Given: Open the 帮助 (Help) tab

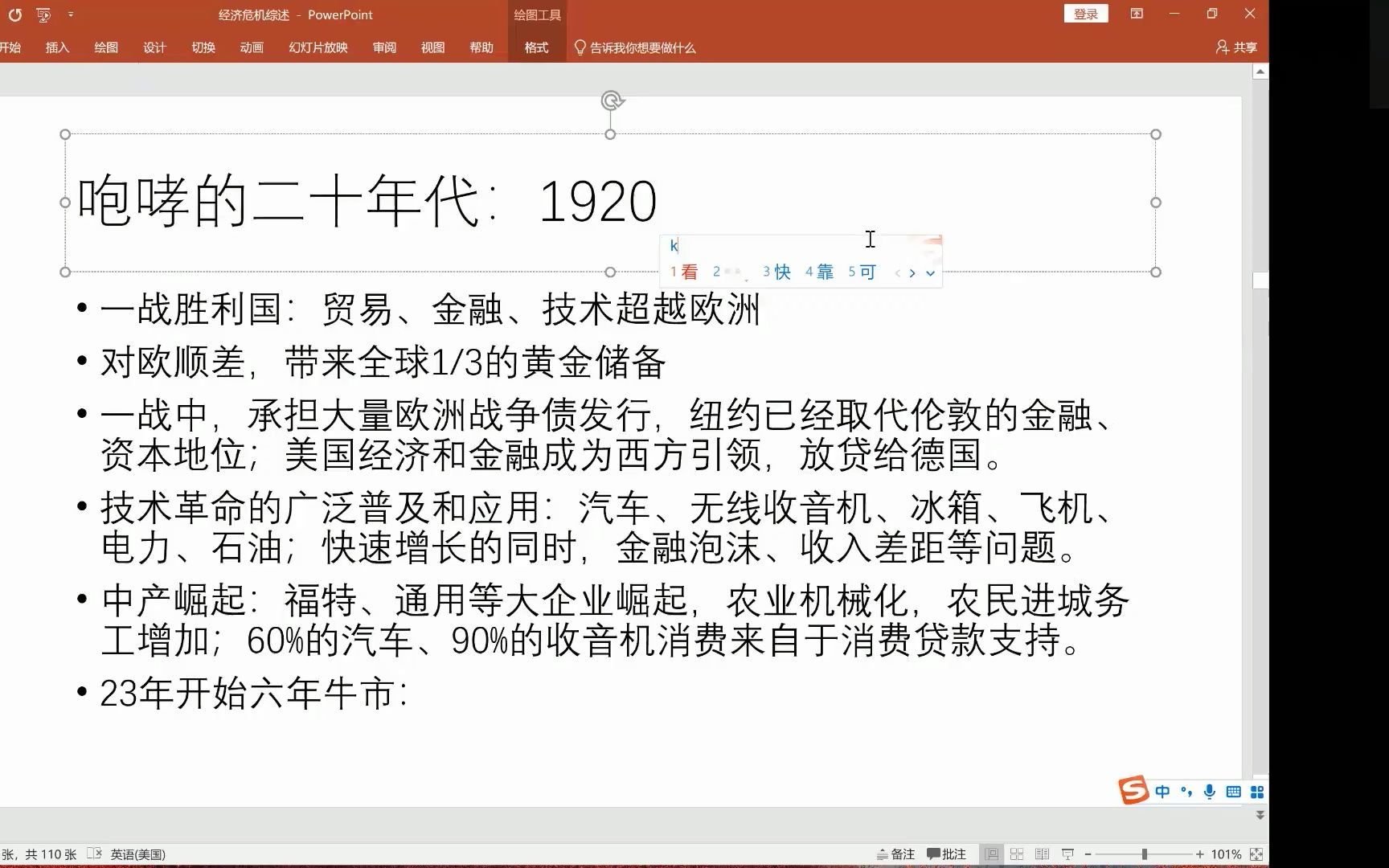Looking at the screenshot, I should click(481, 47).
